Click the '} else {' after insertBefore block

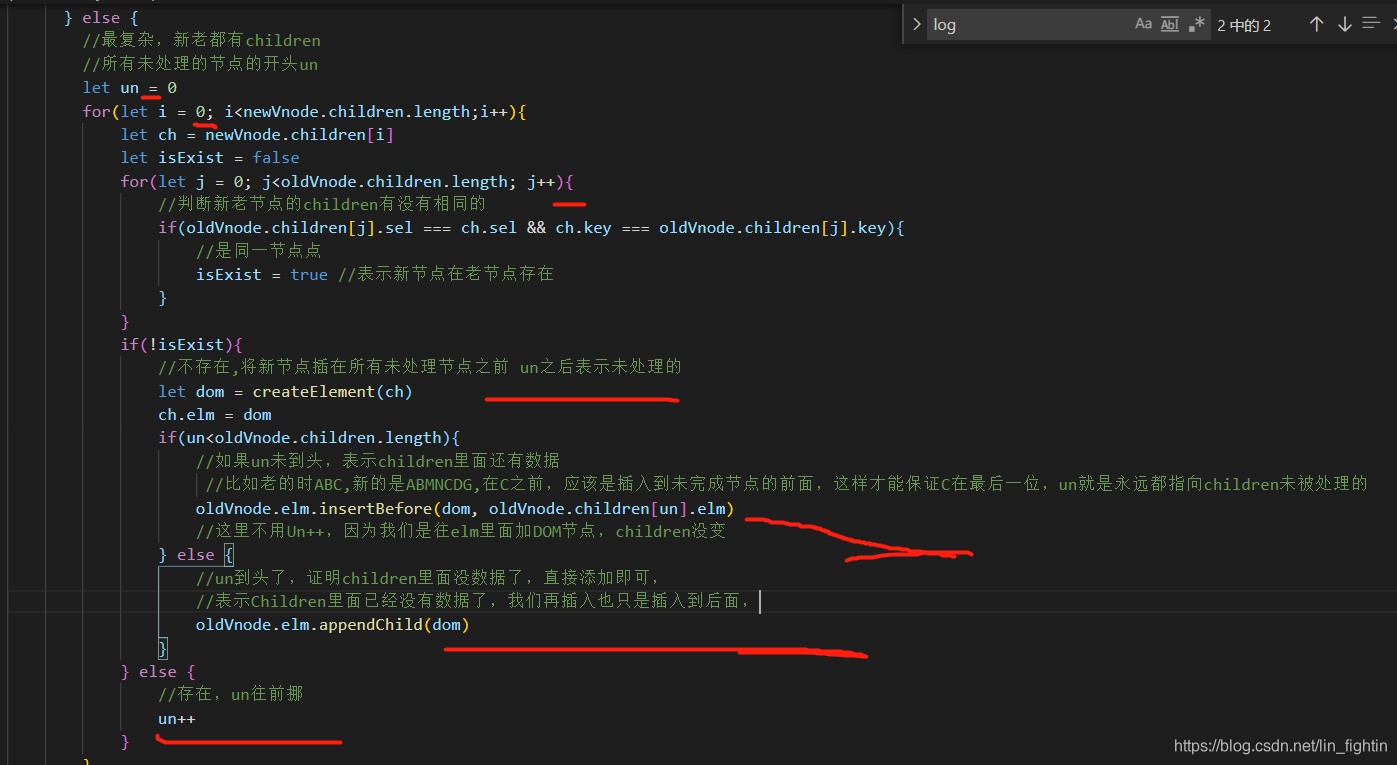196,555
